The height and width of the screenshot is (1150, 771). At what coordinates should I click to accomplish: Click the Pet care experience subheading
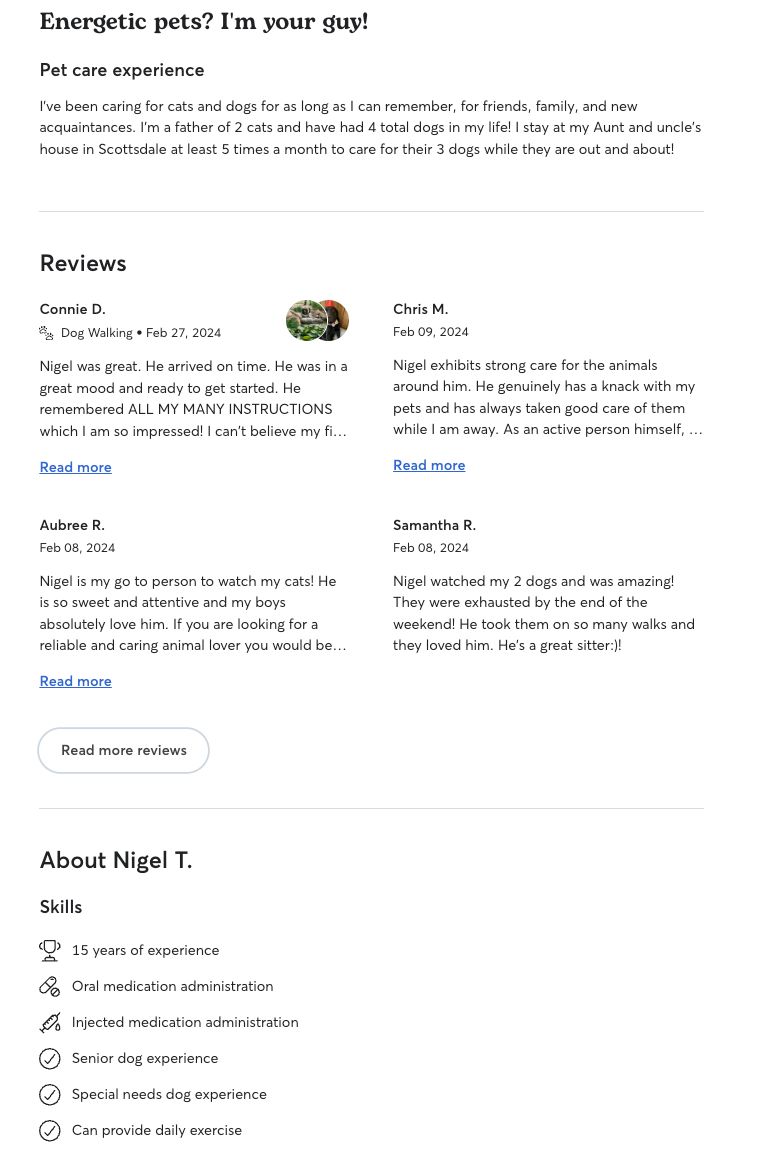[122, 70]
